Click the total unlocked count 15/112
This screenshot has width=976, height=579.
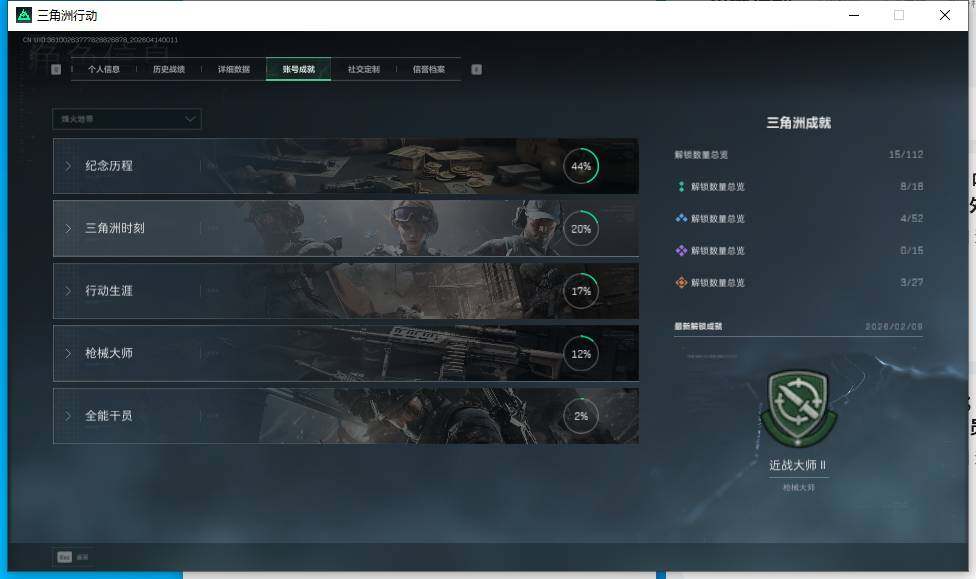906,154
